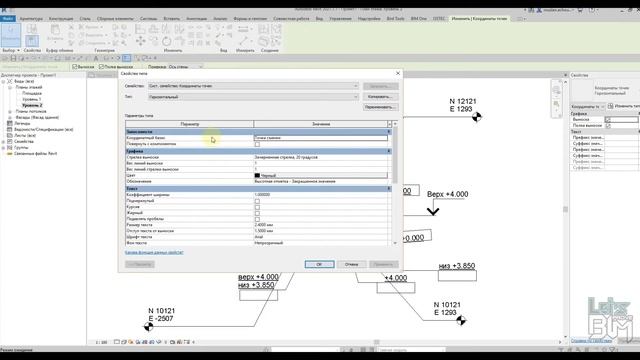
Task: Click the Просмотр (Preview) button in dialog
Action: point(140,264)
